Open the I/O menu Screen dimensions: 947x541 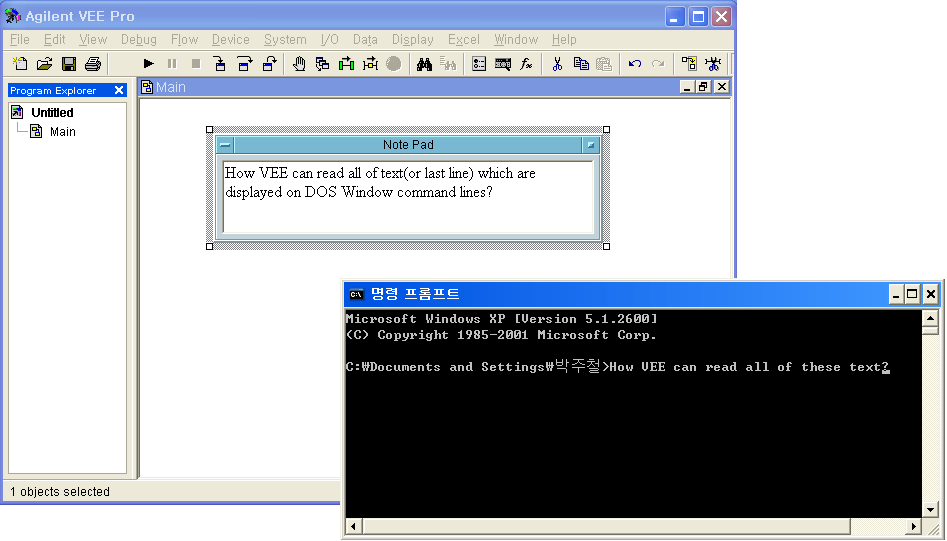(329, 40)
